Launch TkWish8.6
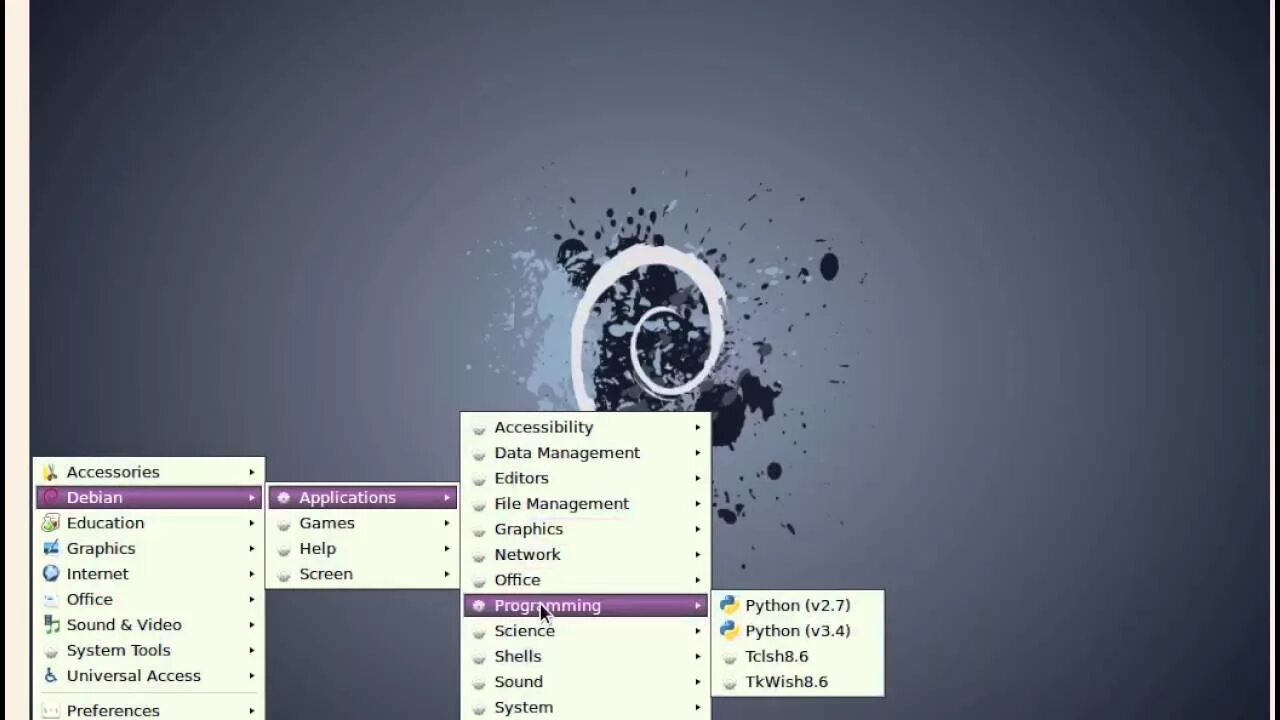The height and width of the screenshot is (720, 1280). [x=799, y=682]
